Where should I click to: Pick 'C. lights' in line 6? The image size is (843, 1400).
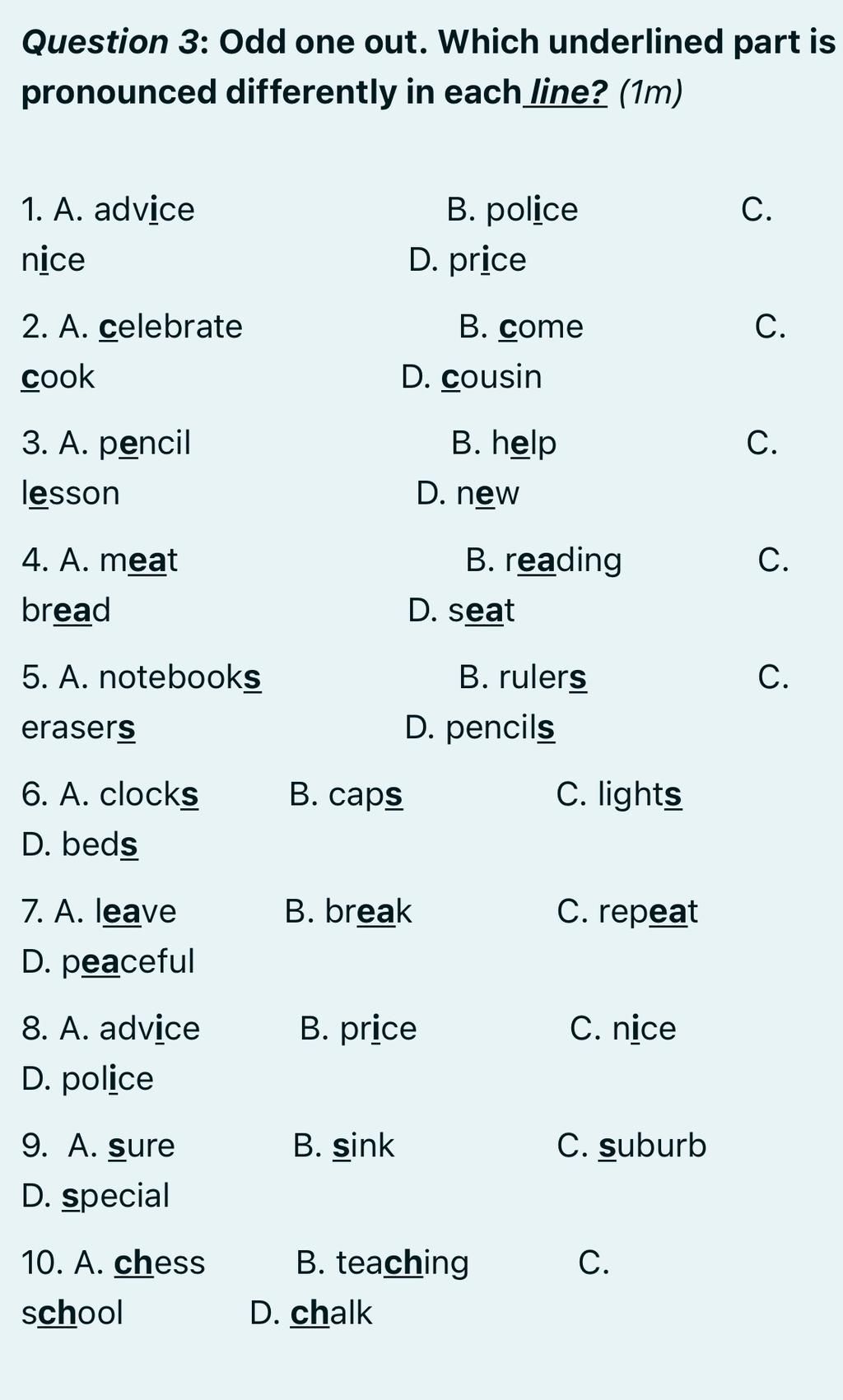(619, 795)
